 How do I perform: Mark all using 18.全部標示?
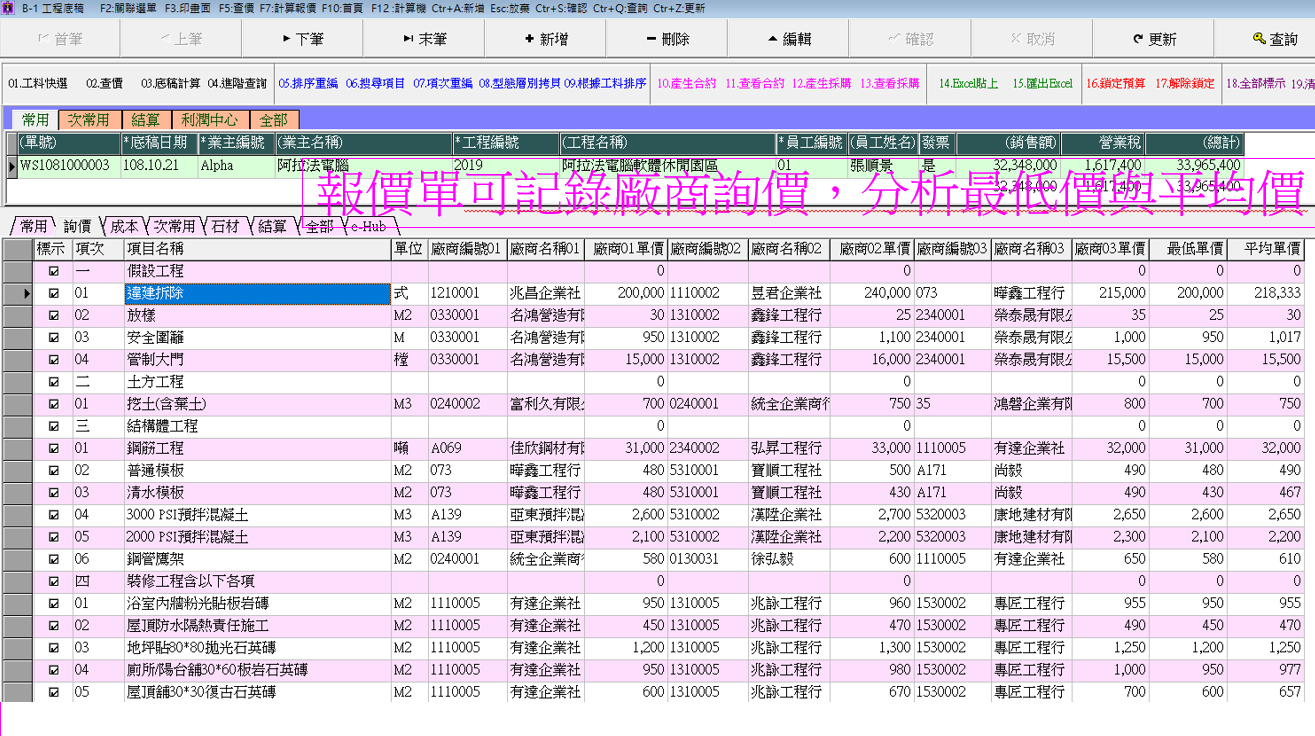coord(1255,84)
